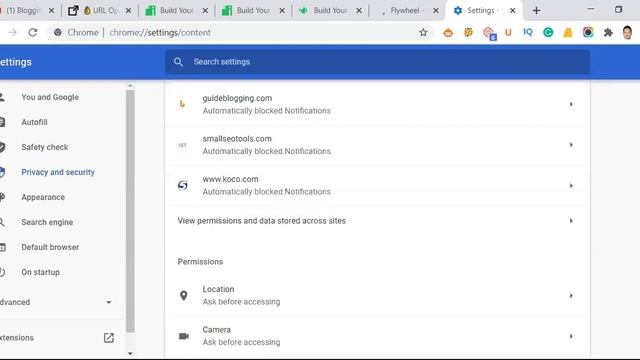This screenshot has height=360, width=640.
Task: Open Appearance settings section
Action: (x=43, y=197)
